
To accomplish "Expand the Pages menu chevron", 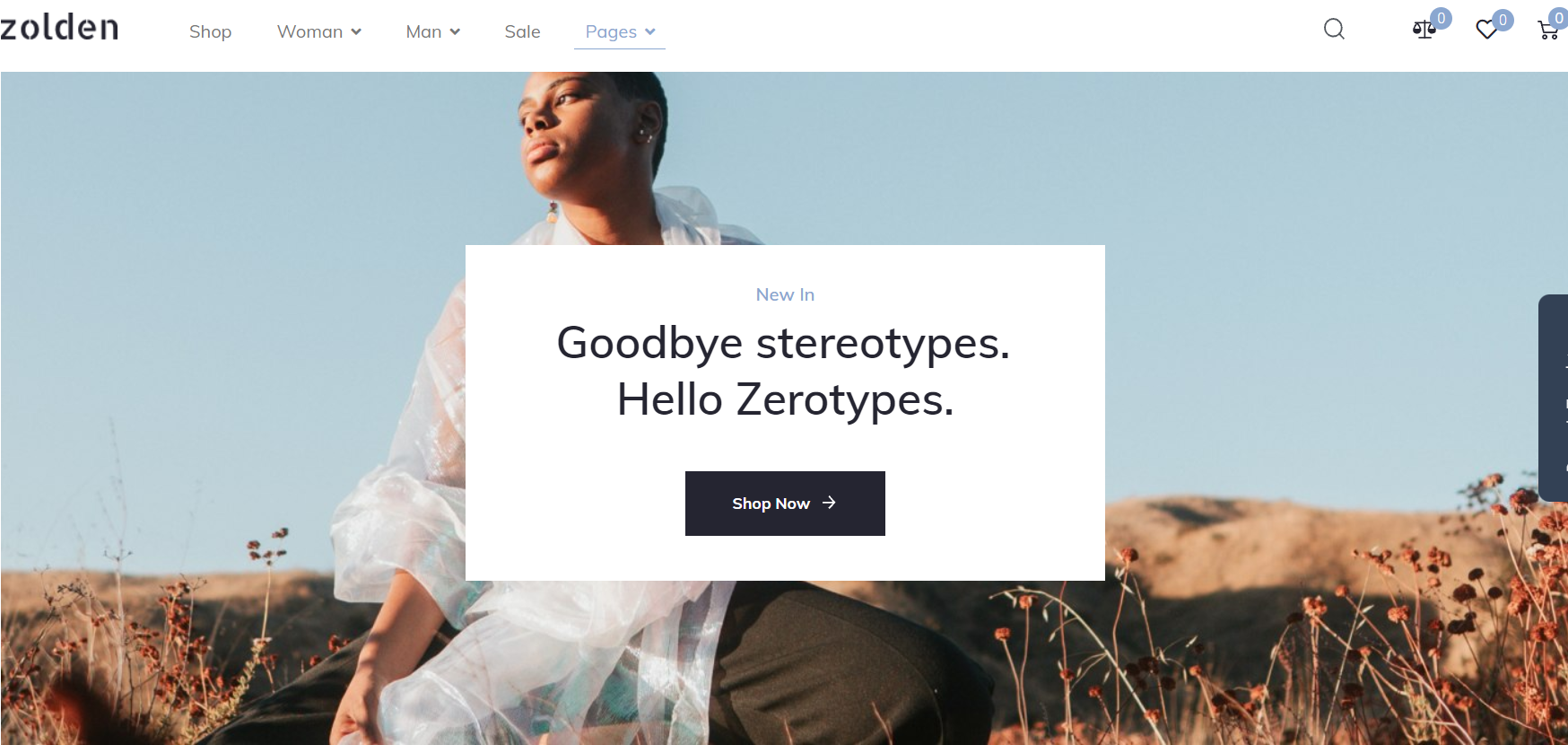I will (650, 32).
